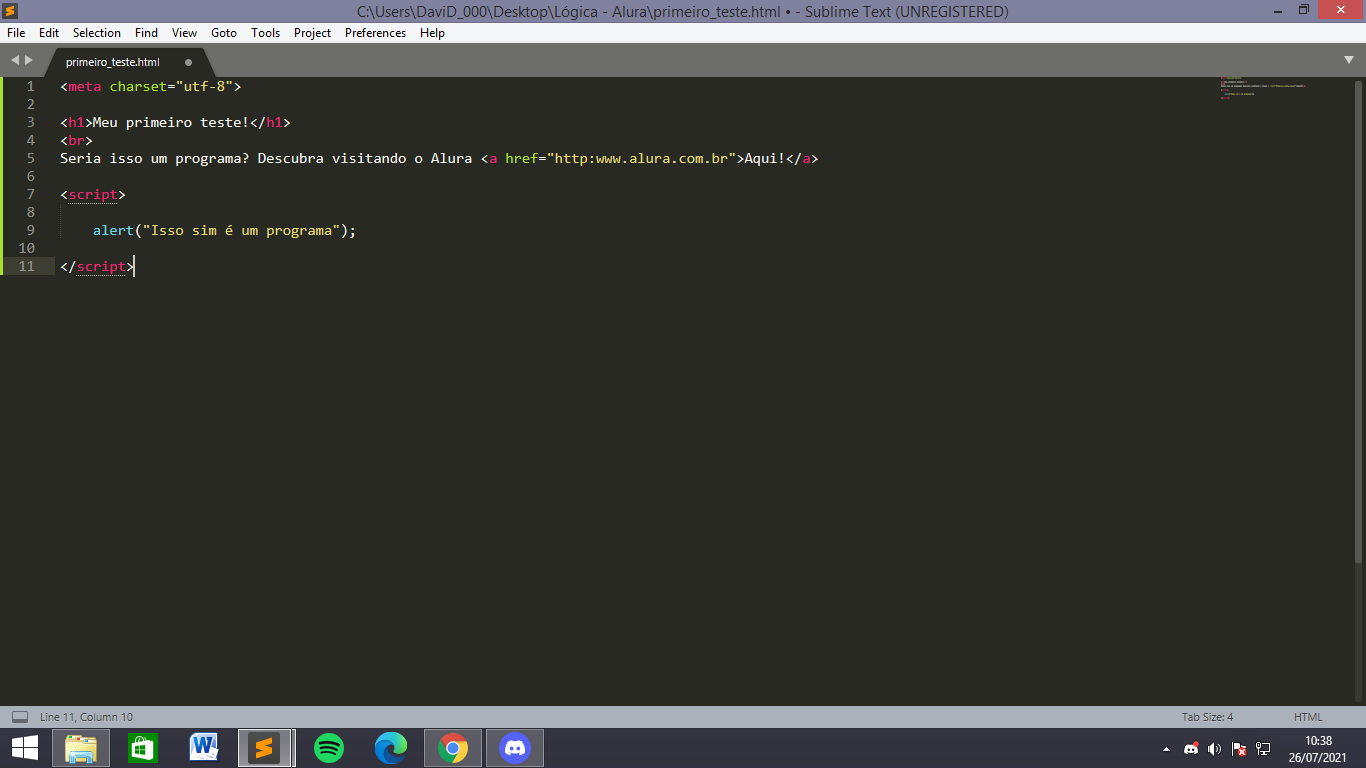
Task: Go to next tab with right arrow
Action: point(29,61)
